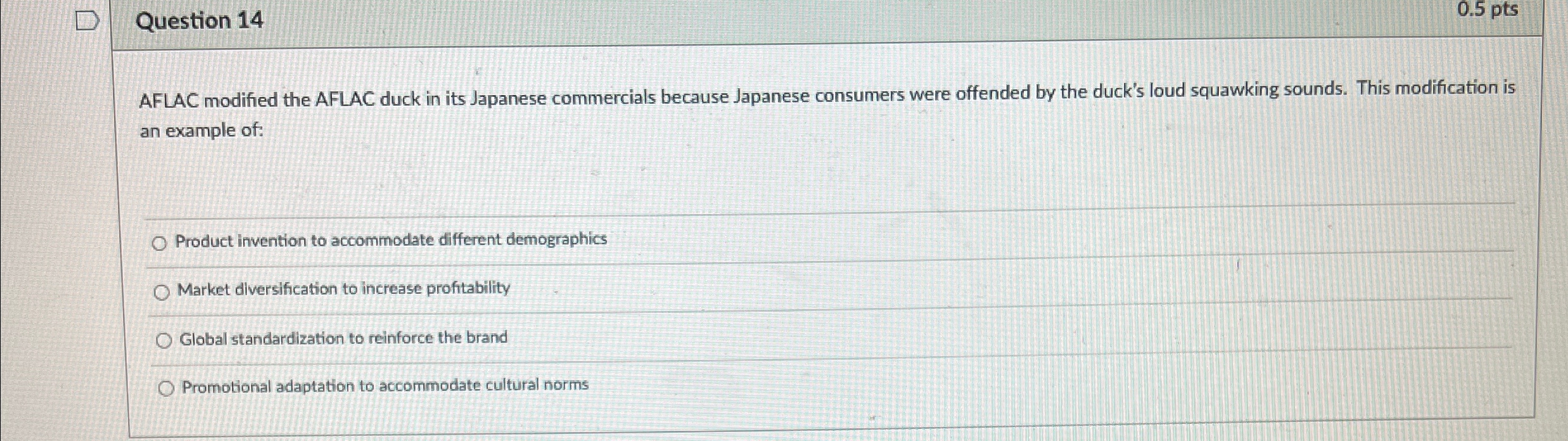Screen dimensions: 1568x441
Task: Click the word 'AFLAC' starting the question
Action: (169, 100)
